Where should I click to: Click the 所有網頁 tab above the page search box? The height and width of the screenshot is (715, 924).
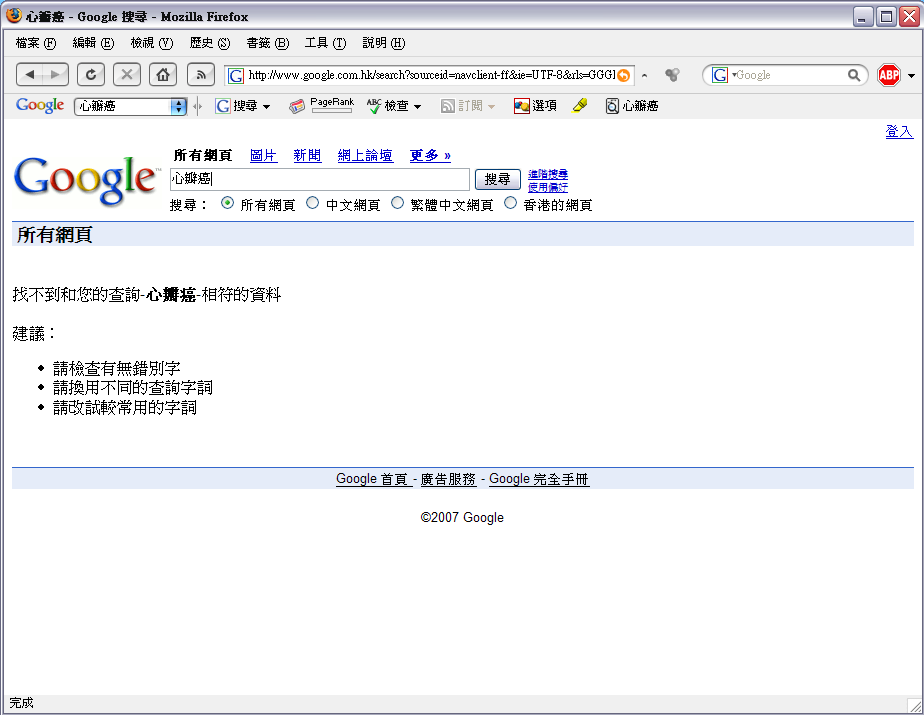coord(203,155)
